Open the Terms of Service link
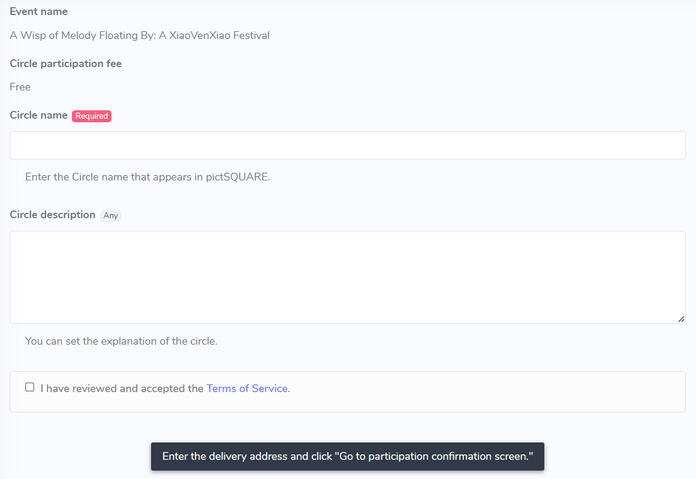696x479 pixels. tap(247, 388)
